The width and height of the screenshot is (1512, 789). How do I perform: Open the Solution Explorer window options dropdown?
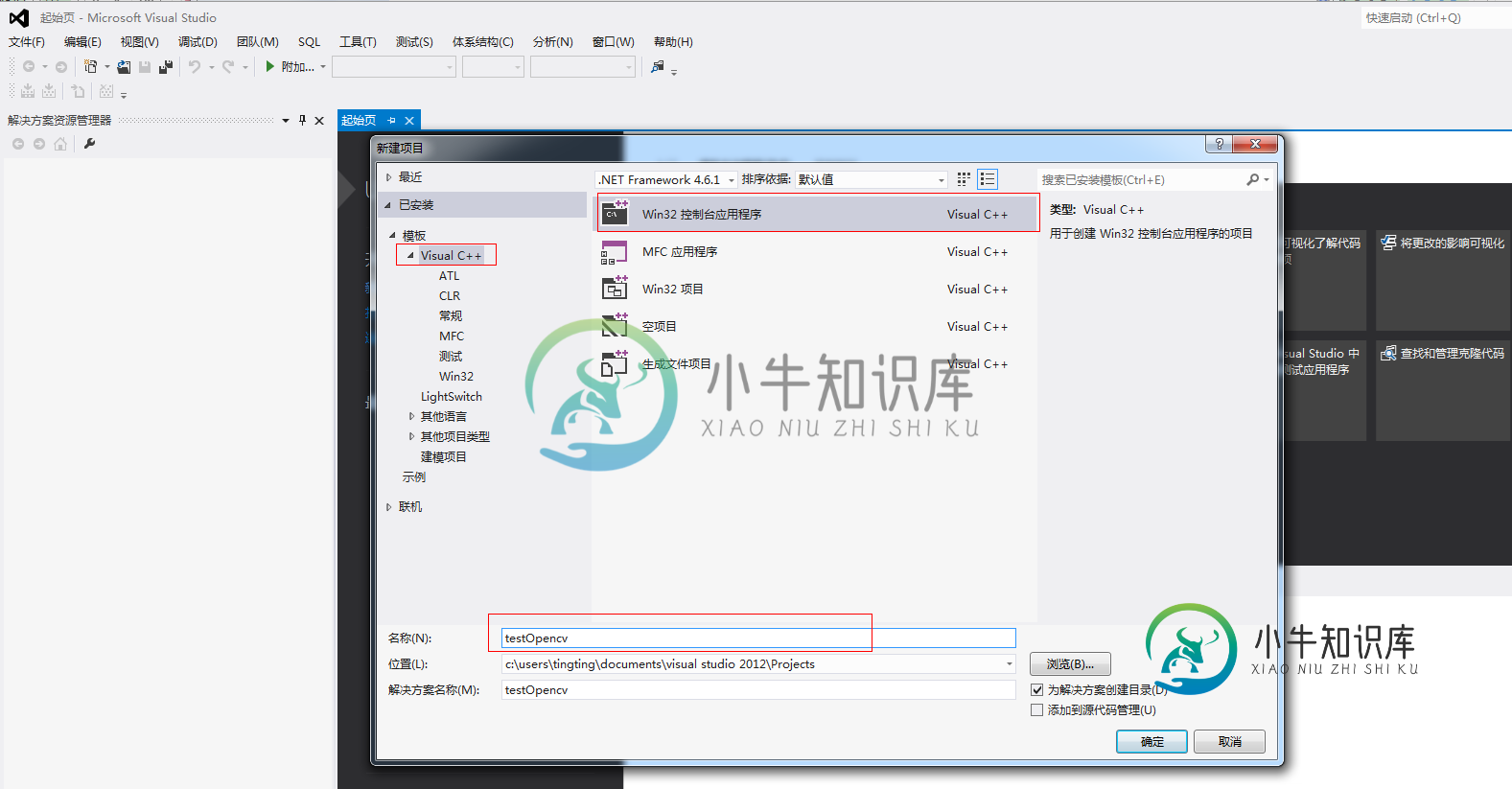(286, 121)
